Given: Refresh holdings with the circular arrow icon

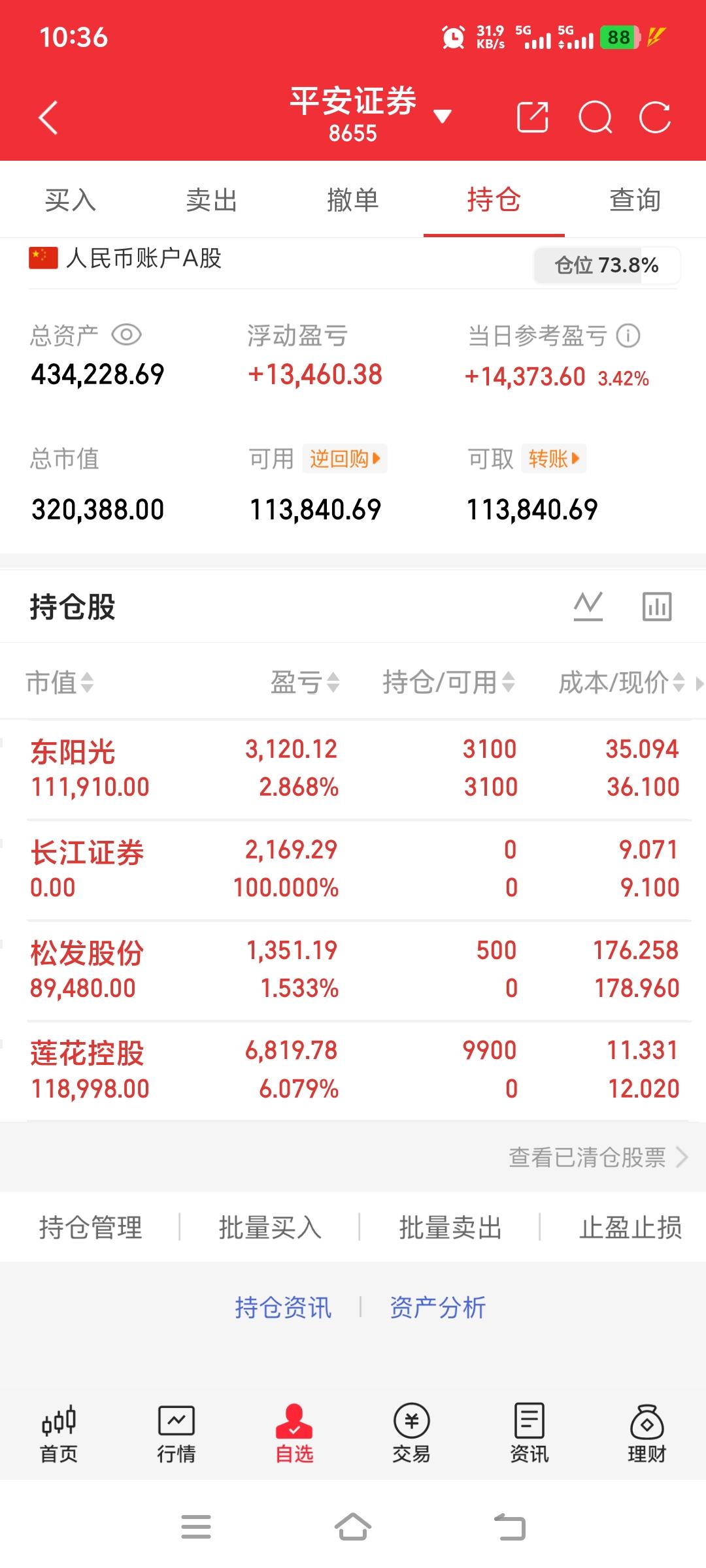Looking at the screenshot, I should tap(655, 118).
